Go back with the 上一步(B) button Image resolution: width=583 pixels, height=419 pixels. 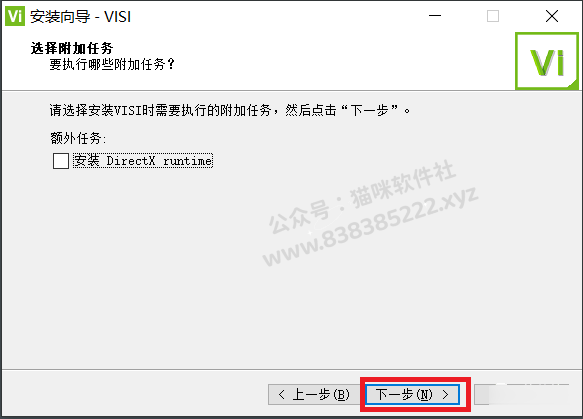point(313,394)
